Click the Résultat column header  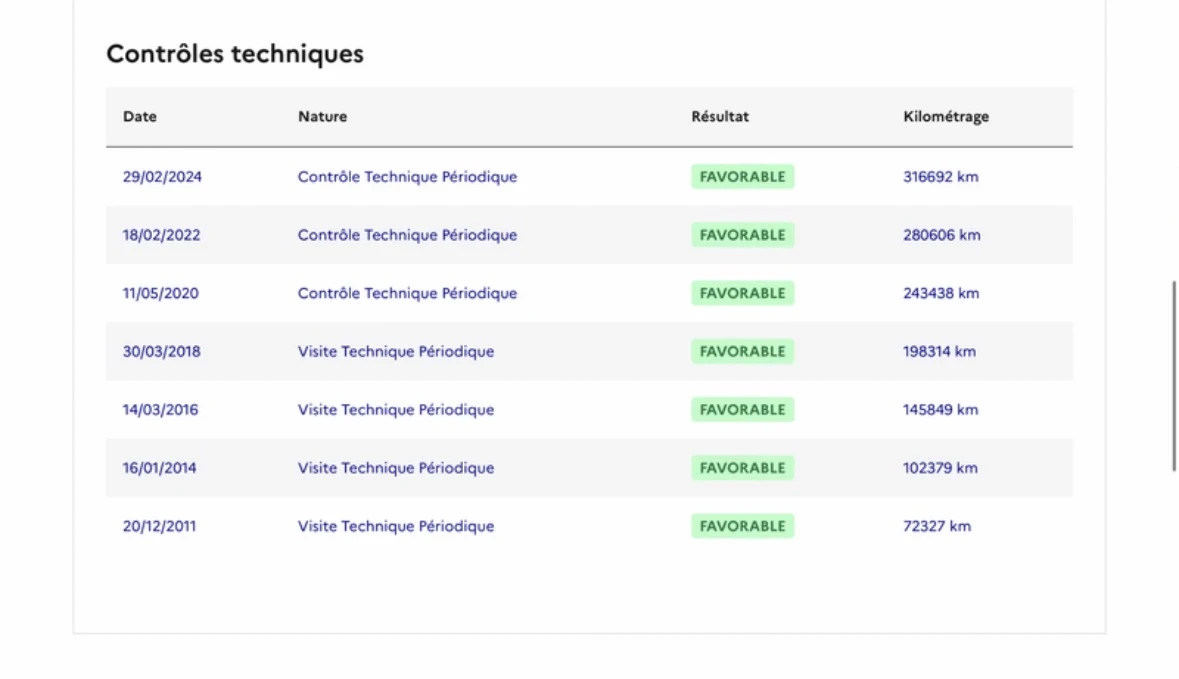(720, 116)
